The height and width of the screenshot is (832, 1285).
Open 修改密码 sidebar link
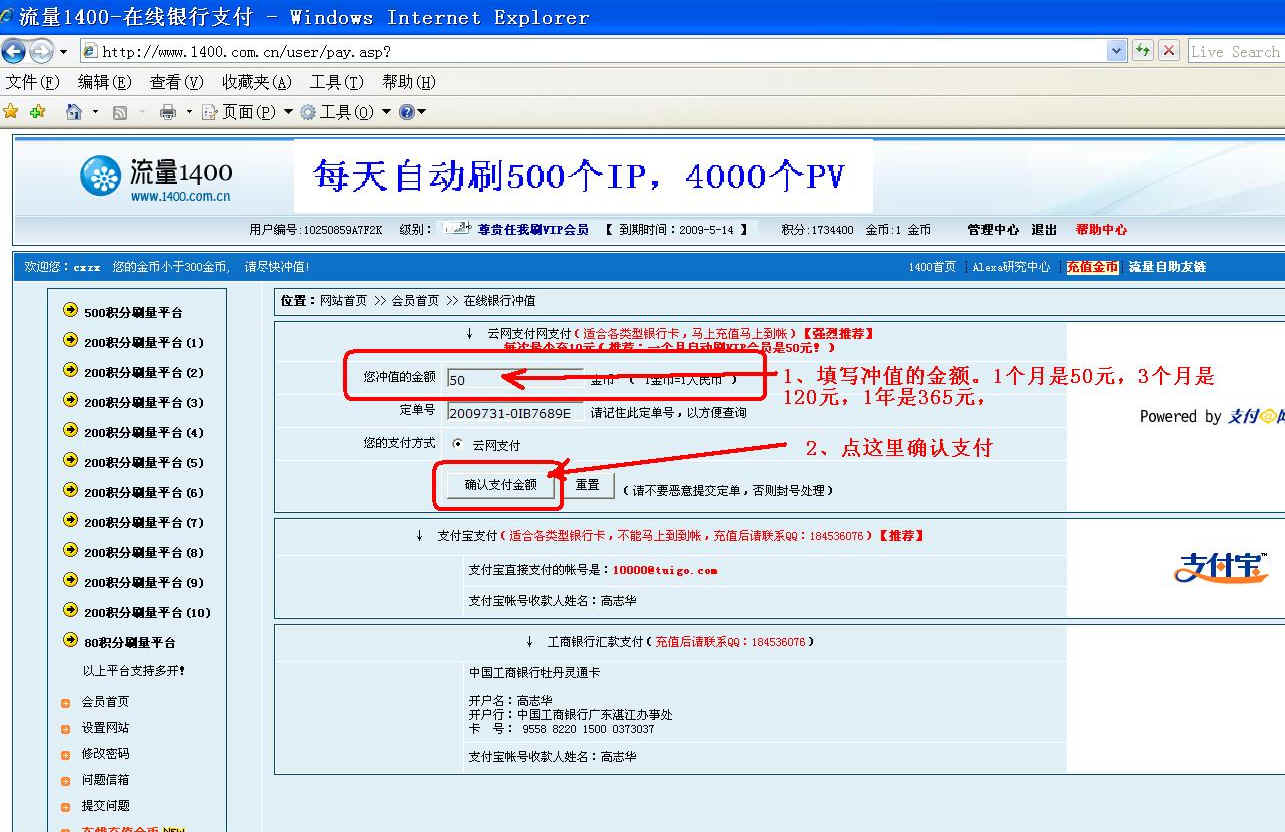[105, 754]
